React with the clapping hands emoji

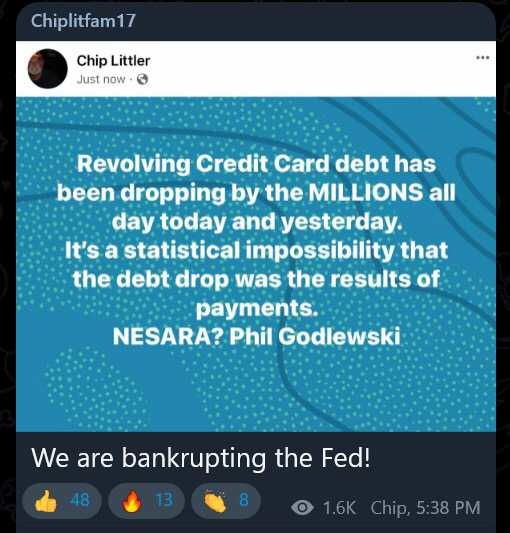(x=215, y=502)
